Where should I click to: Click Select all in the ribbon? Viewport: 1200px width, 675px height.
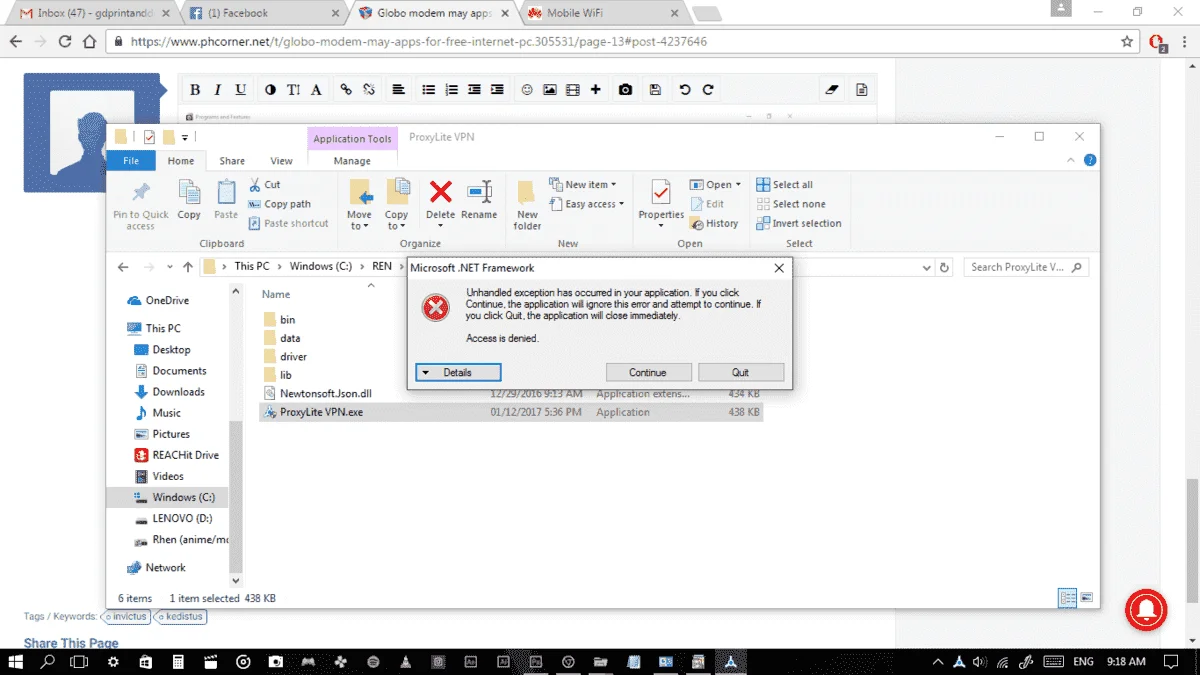tap(785, 185)
